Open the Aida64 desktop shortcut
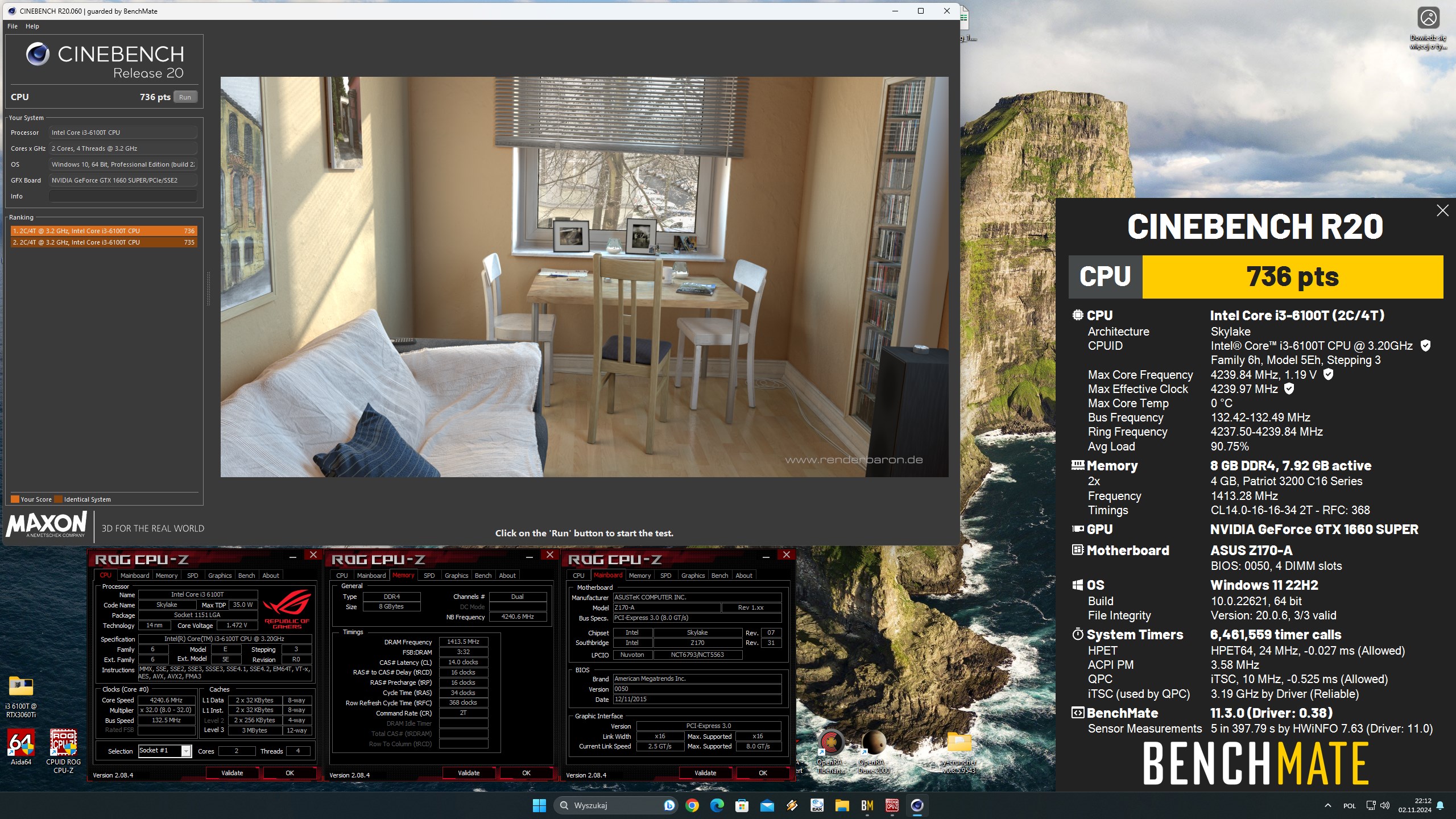Screen dimensions: 1456x819 pyautogui.click(x=21, y=747)
